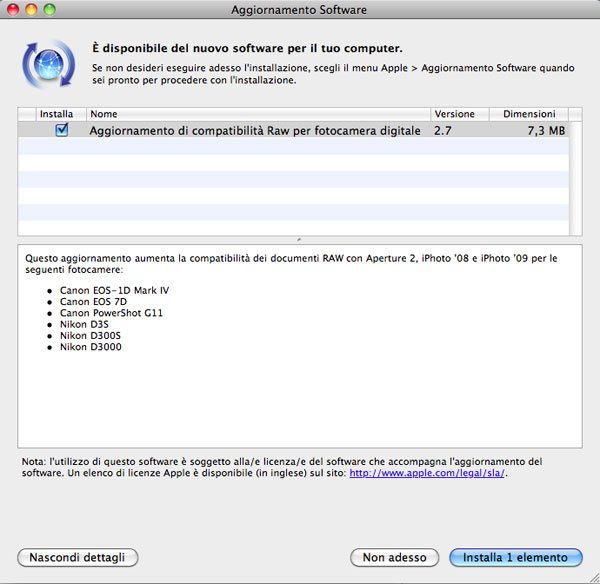The height and width of the screenshot is (584, 600).
Task: Open the apple.com legal sla link
Action: click(427, 473)
